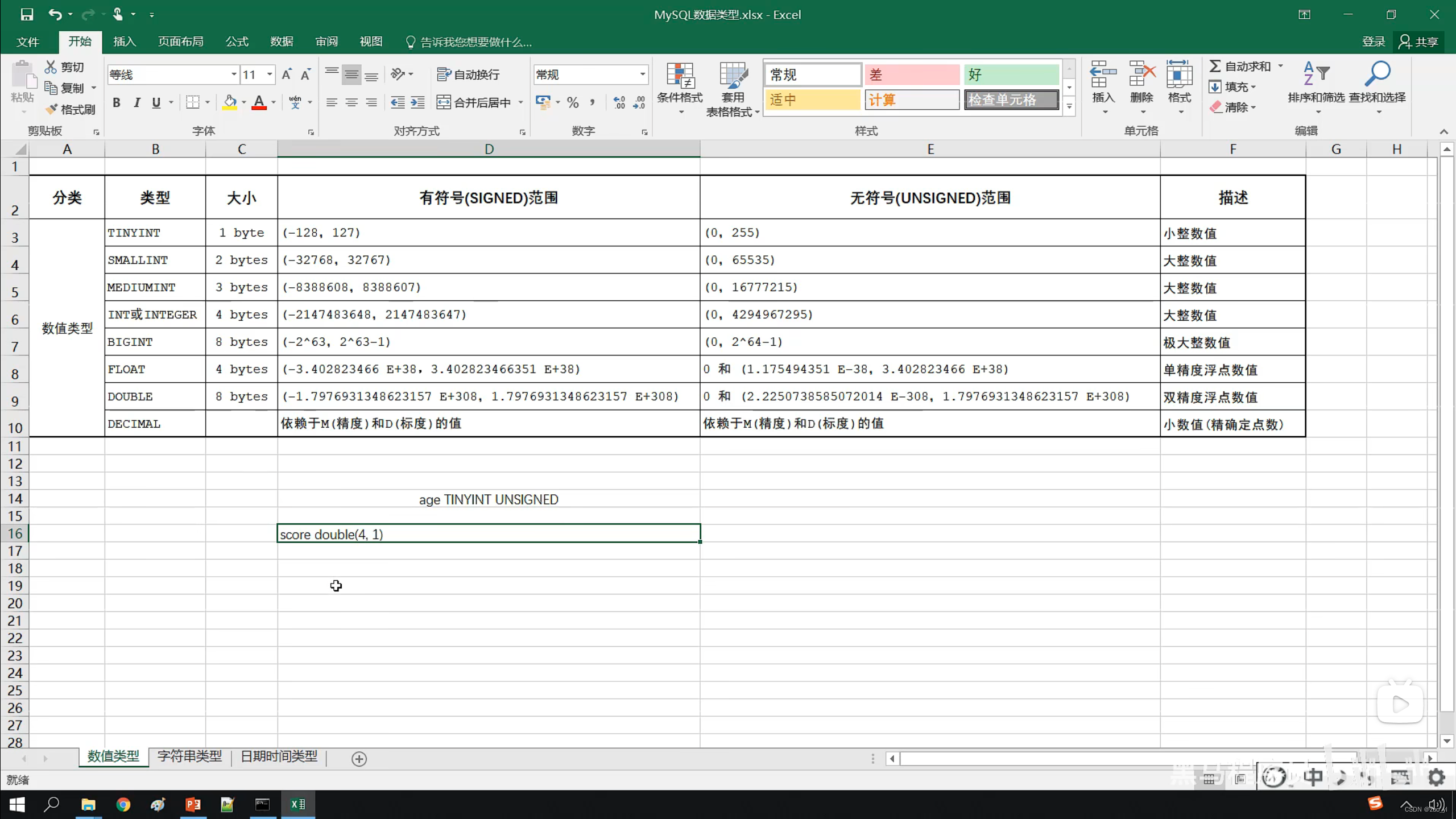This screenshot has width=1456, height=819.
Task: Click the Percent Style icon
Action: 573,102
